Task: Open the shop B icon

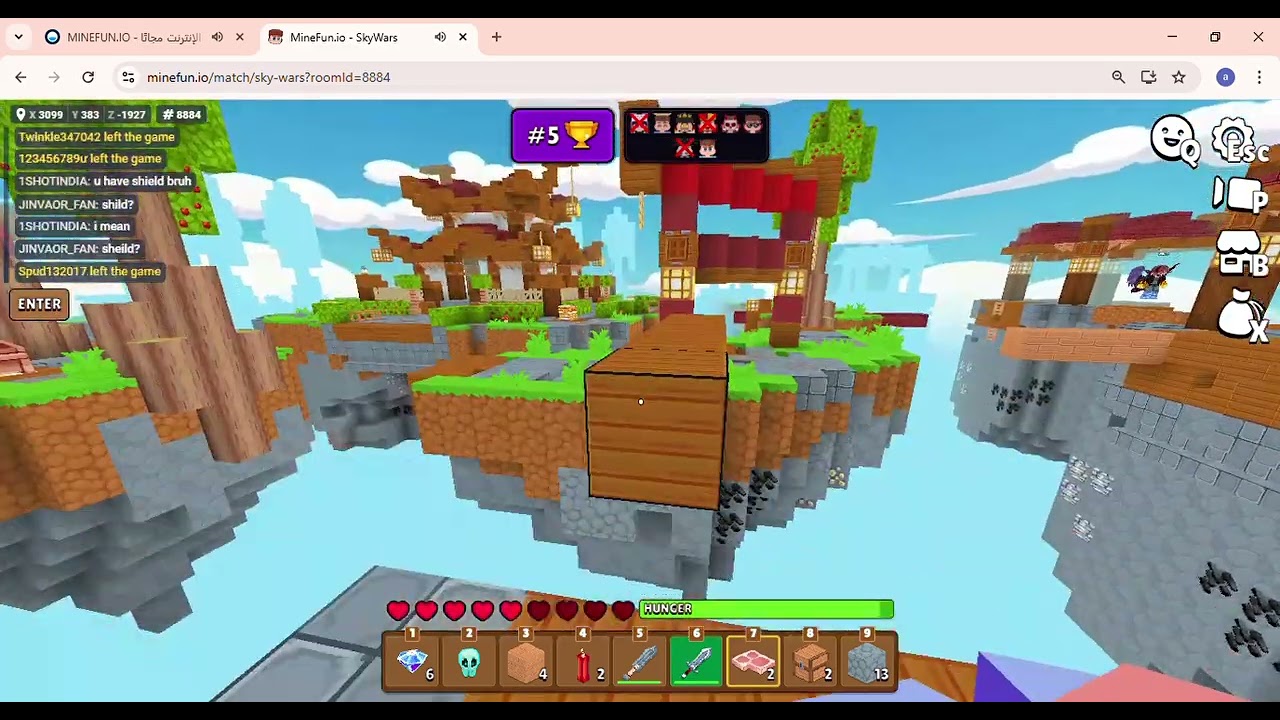Action: 1242,253
